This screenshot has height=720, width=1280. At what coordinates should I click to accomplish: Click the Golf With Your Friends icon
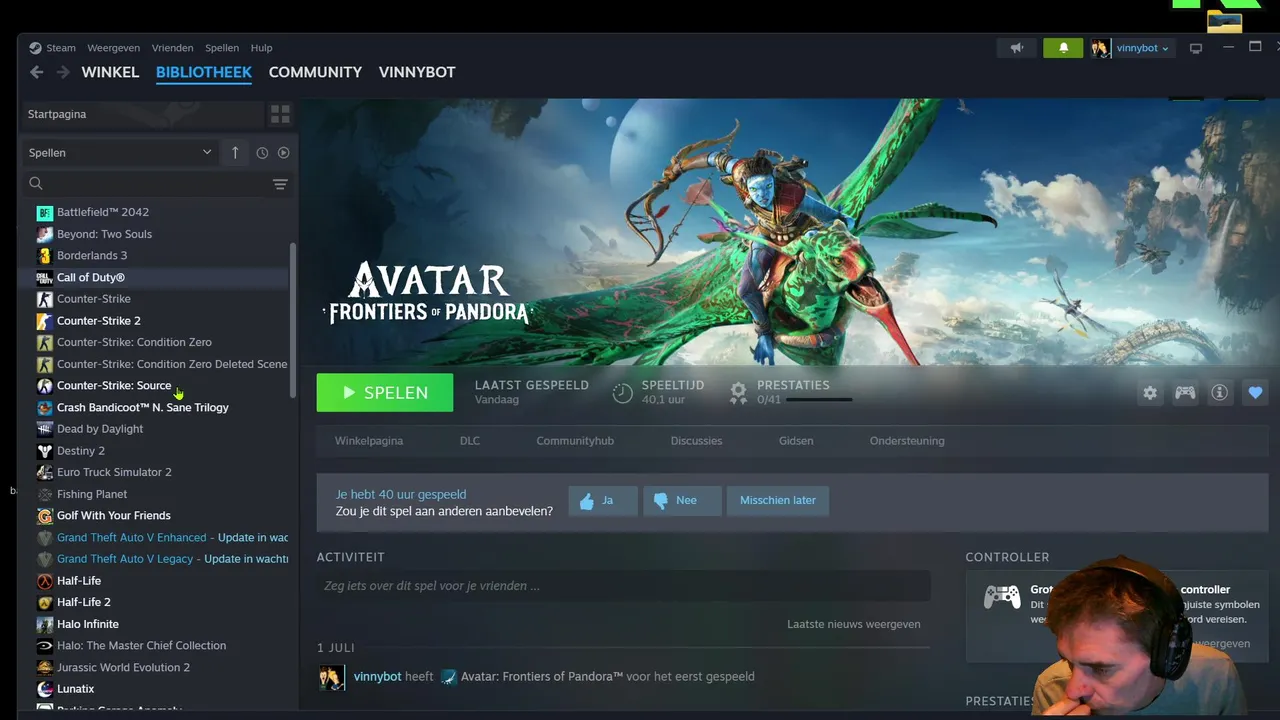pyautogui.click(x=44, y=516)
